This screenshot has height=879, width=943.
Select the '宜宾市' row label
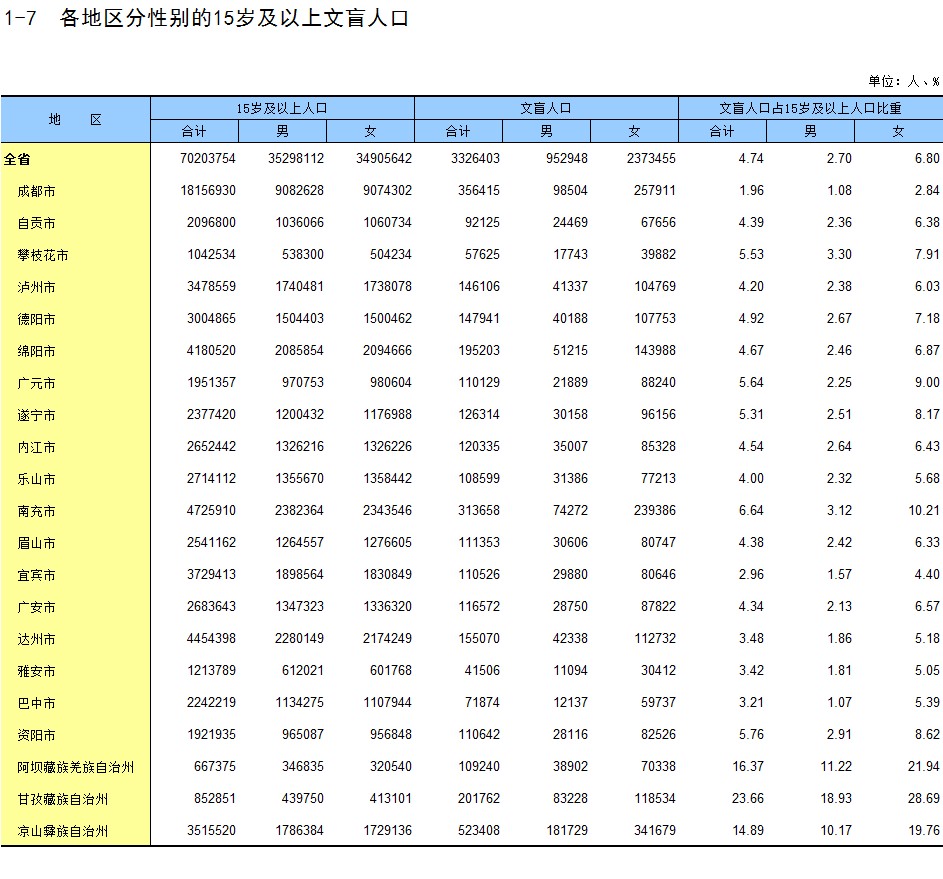pyautogui.click(x=37, y=575)
